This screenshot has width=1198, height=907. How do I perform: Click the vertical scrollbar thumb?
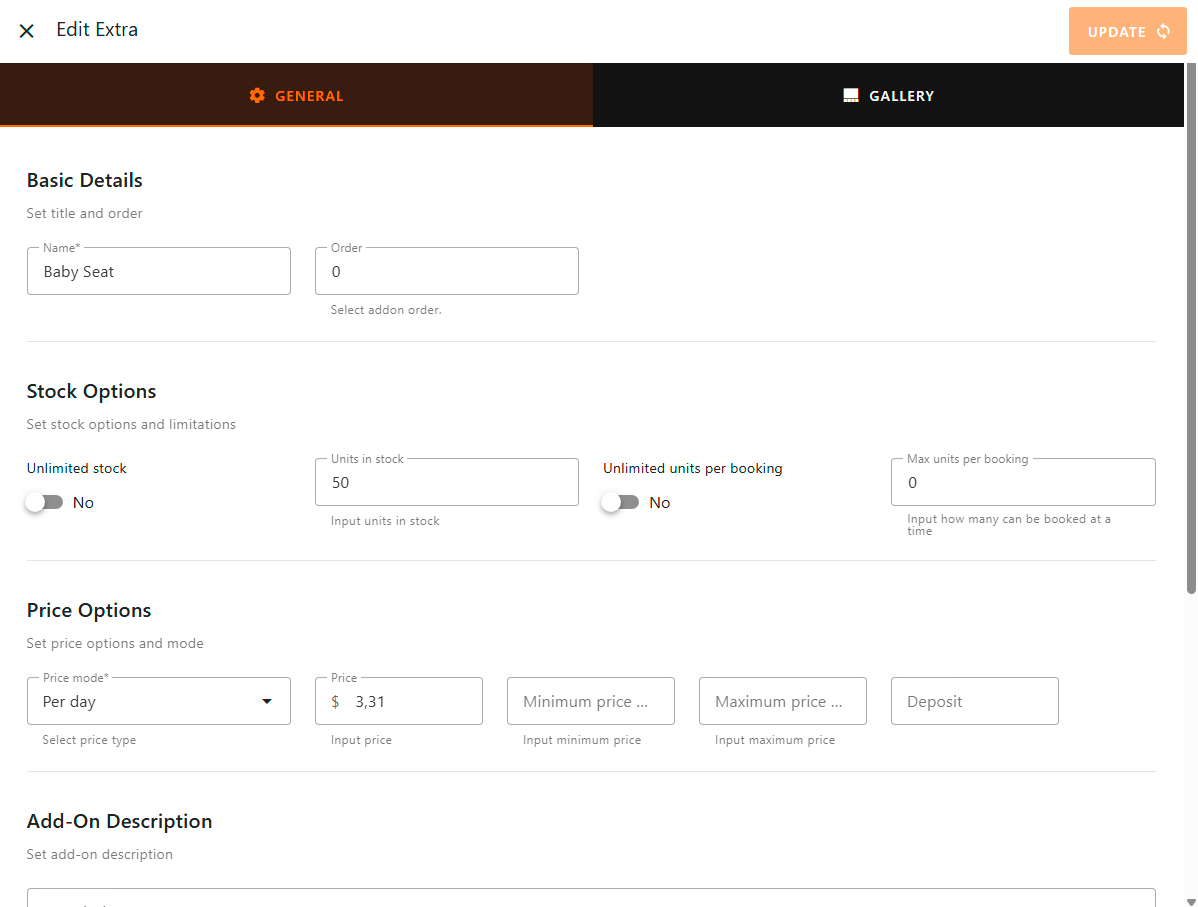(1191, 329)
